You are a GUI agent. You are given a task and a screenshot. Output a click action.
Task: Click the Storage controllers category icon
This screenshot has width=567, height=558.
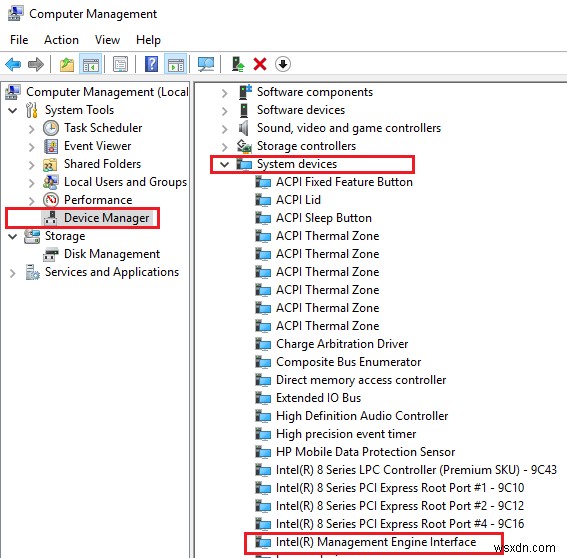point(244,146)
